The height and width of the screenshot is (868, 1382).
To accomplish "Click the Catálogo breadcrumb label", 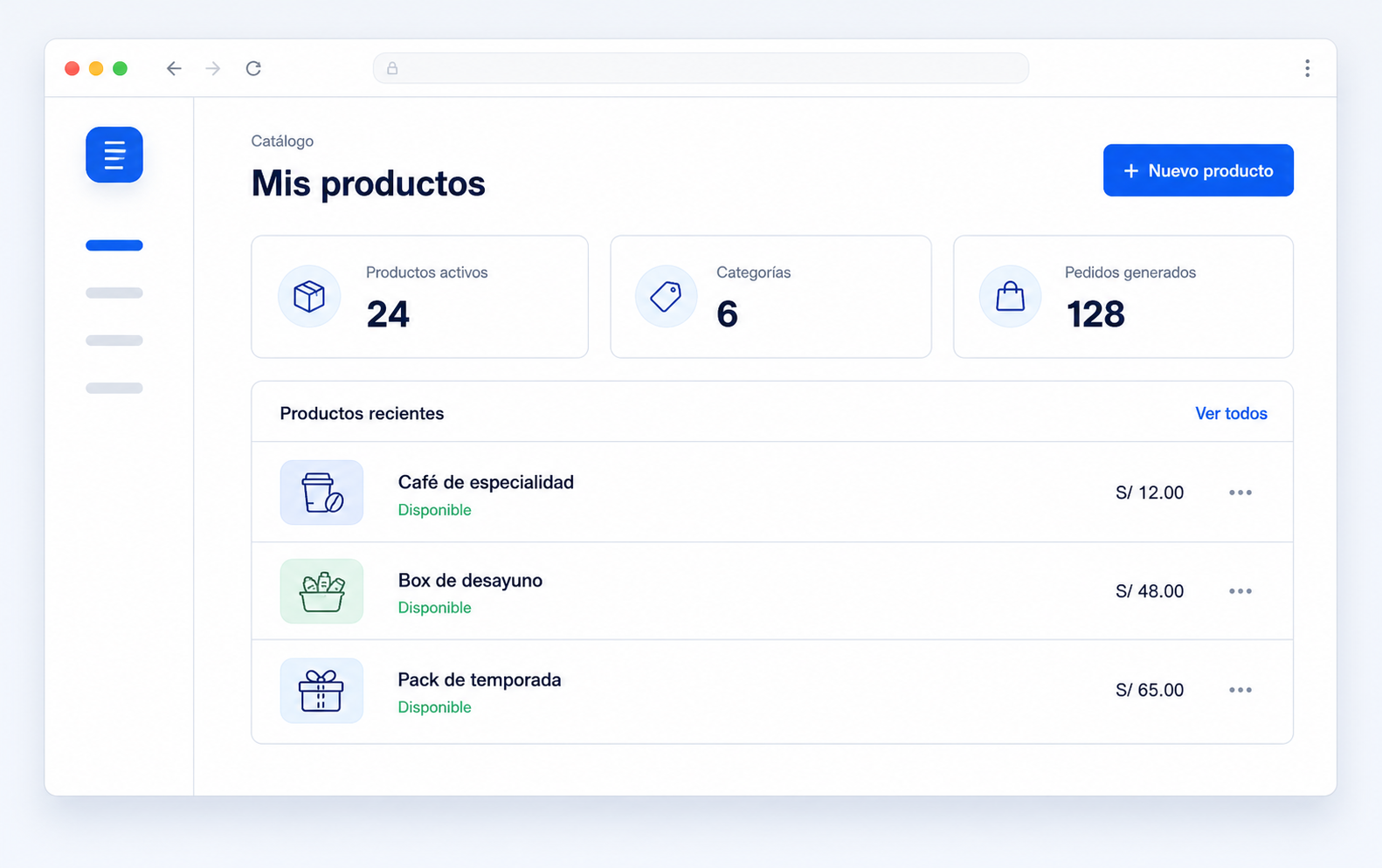I will tap(282, 141).
